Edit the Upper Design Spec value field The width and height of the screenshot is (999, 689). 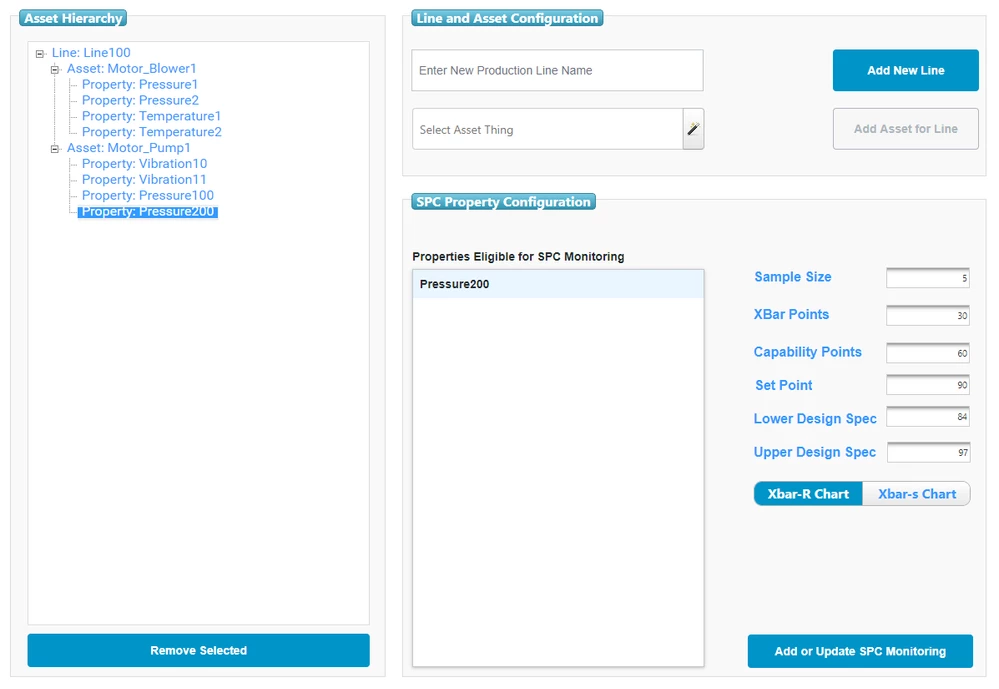point(928,453)
